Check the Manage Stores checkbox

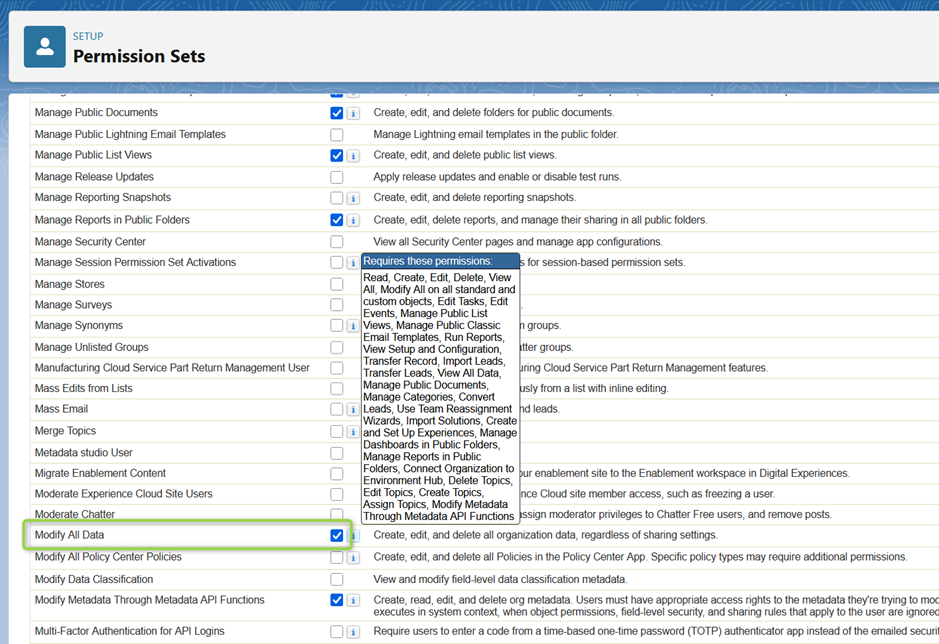point(337,284)
